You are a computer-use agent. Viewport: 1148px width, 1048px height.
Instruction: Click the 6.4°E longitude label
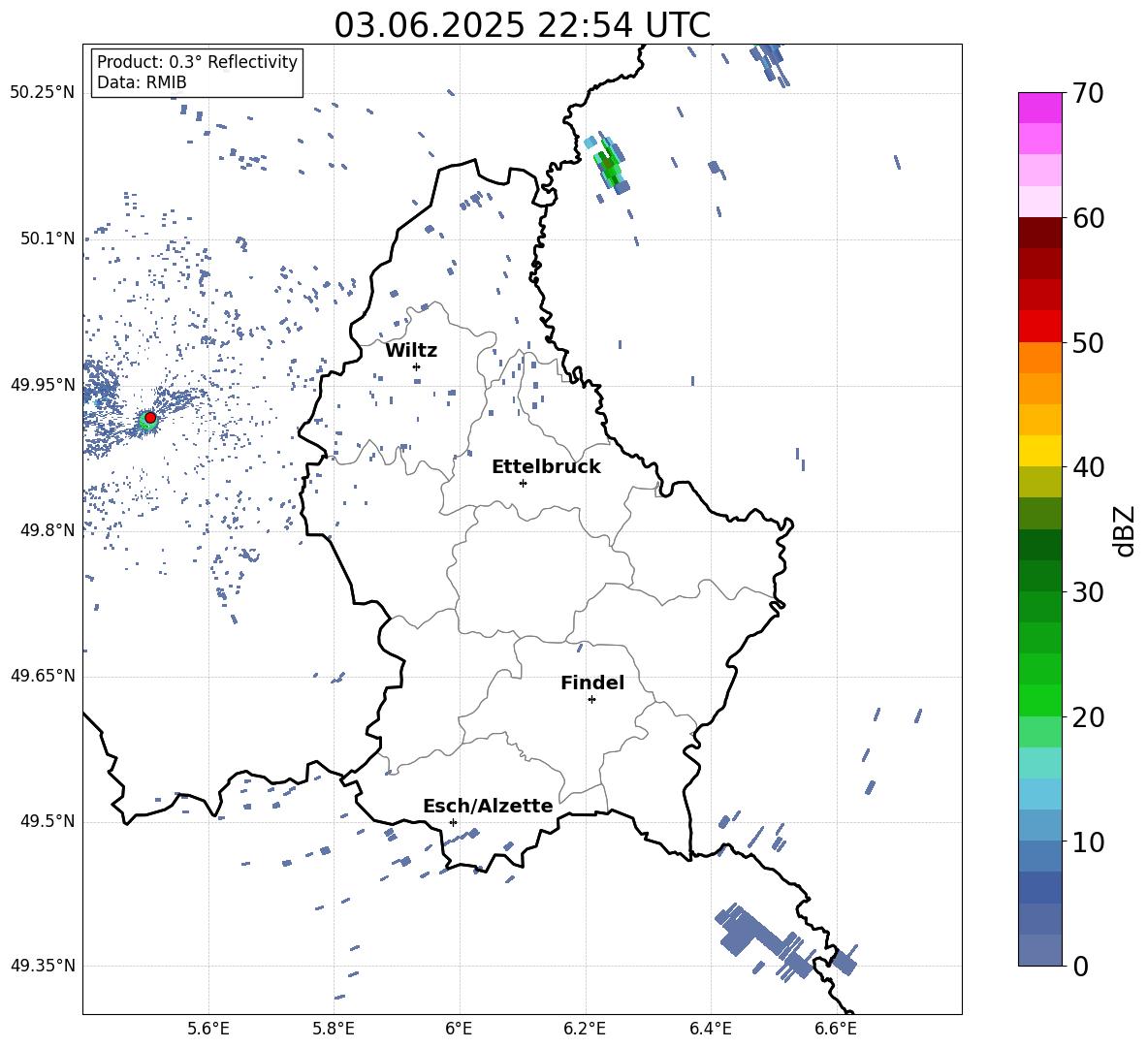pyautogui.click(x=710, y=1029)
